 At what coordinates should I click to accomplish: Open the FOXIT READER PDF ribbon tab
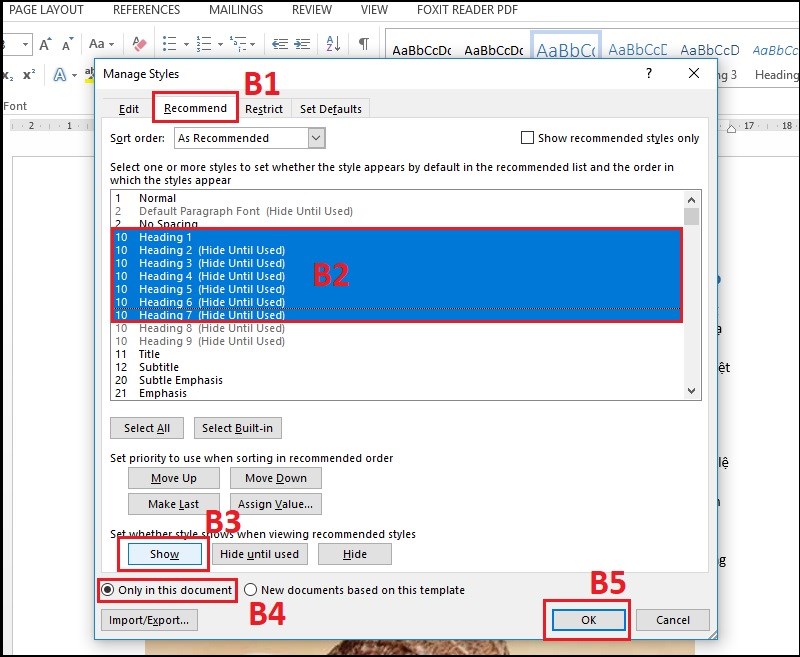coord(467,10)
